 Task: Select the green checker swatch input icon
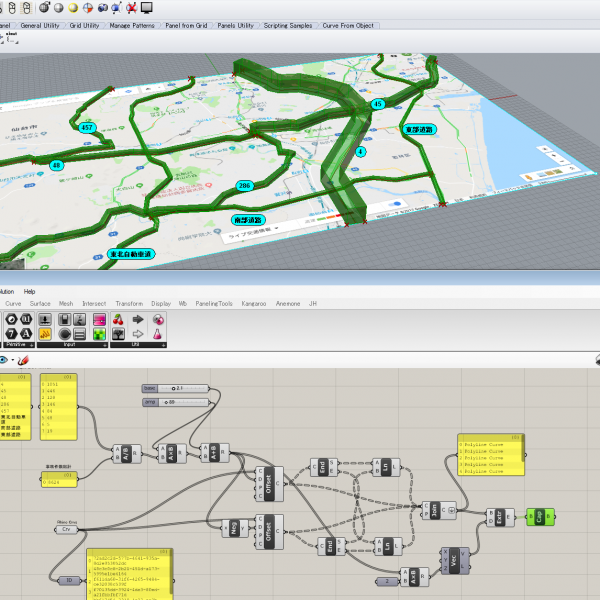pos(99,334)
